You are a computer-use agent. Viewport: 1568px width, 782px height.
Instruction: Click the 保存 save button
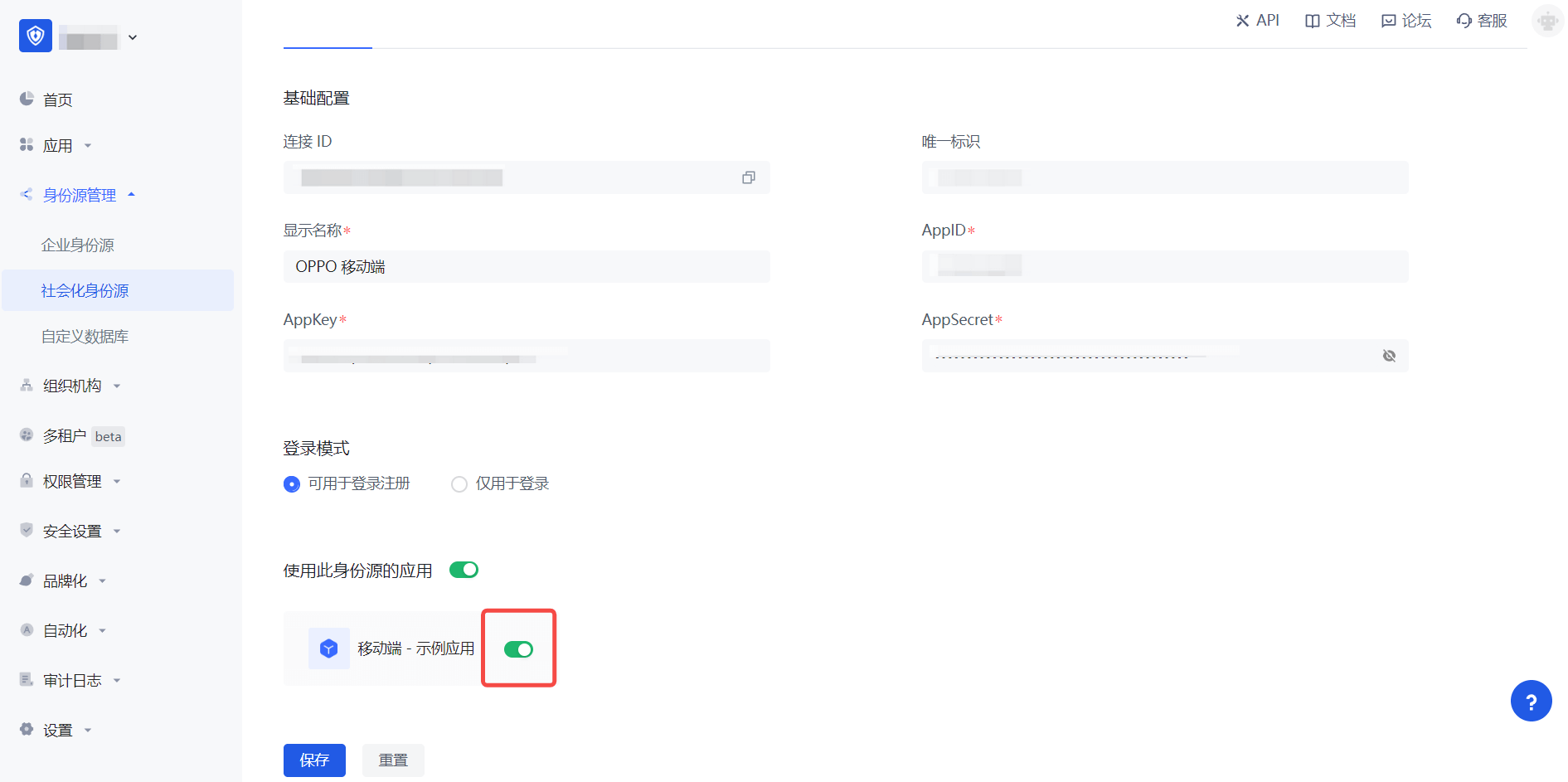click(314, 760)
